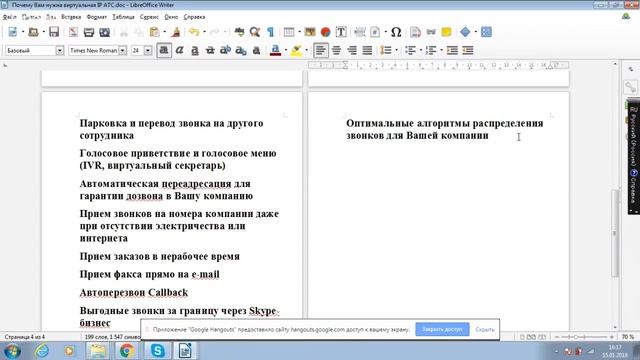Insert a text box
Image resolution: width=640 pixels, height=360 pixels.
[x=341, y=32]
